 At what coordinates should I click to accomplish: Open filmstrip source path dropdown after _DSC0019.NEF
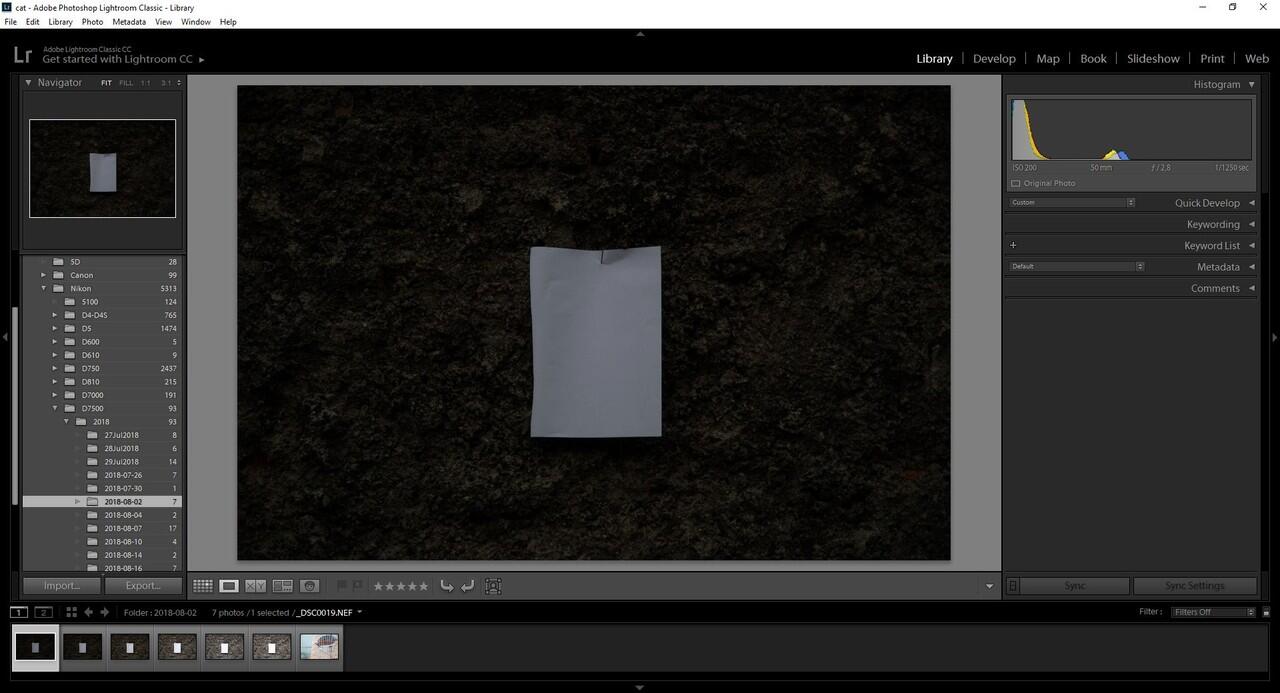click(359, 613)
